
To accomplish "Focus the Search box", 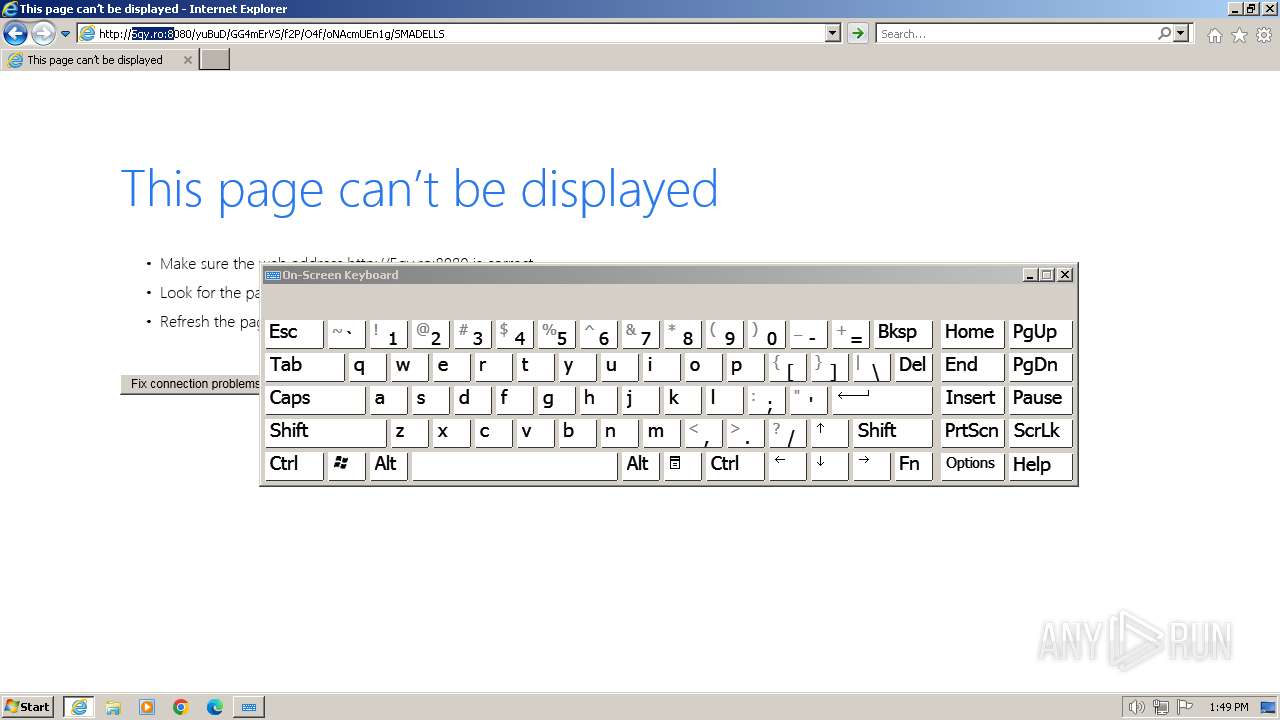I will [1016, 34].
